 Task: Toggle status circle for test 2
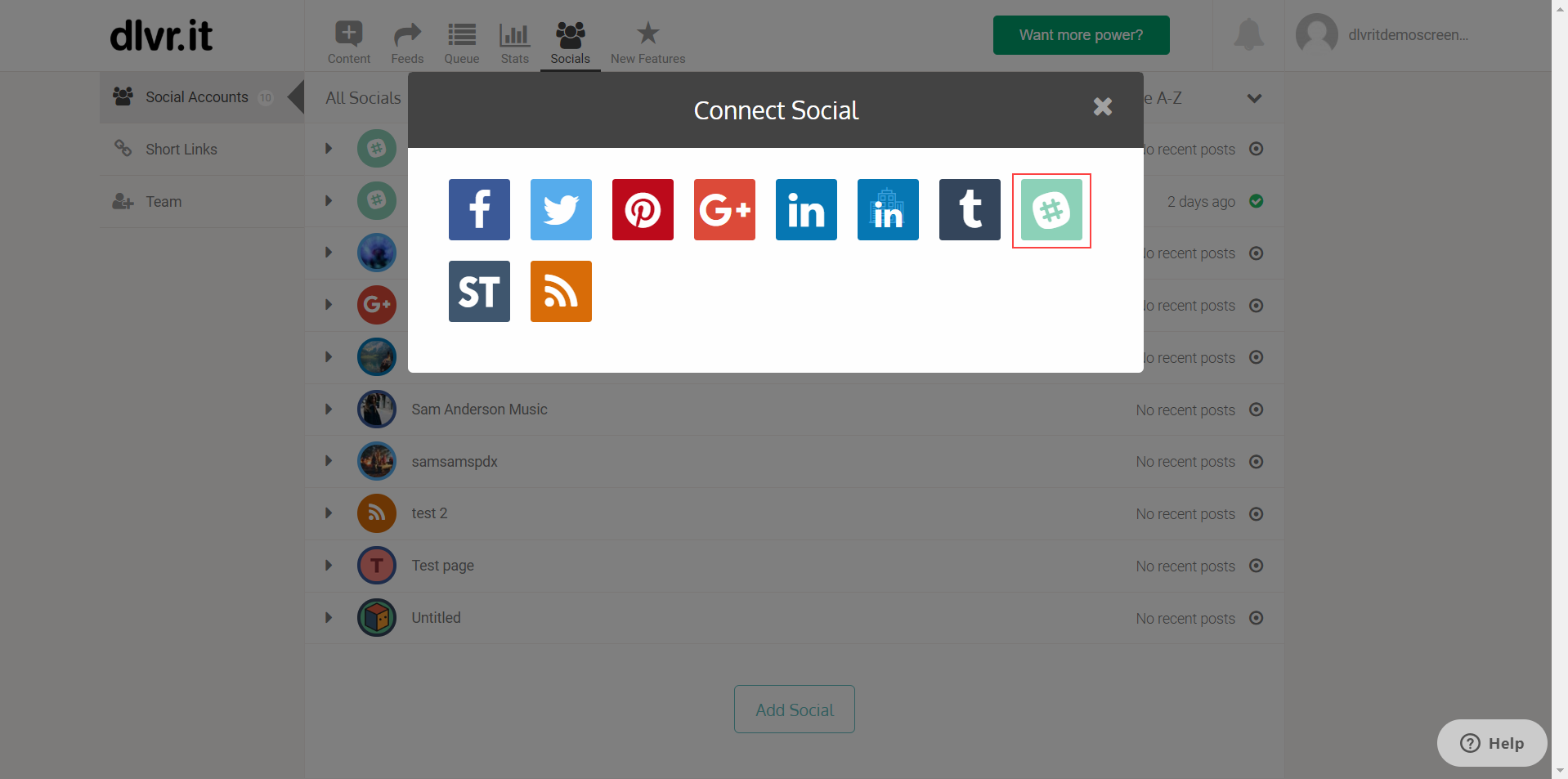click(1257, 514)
